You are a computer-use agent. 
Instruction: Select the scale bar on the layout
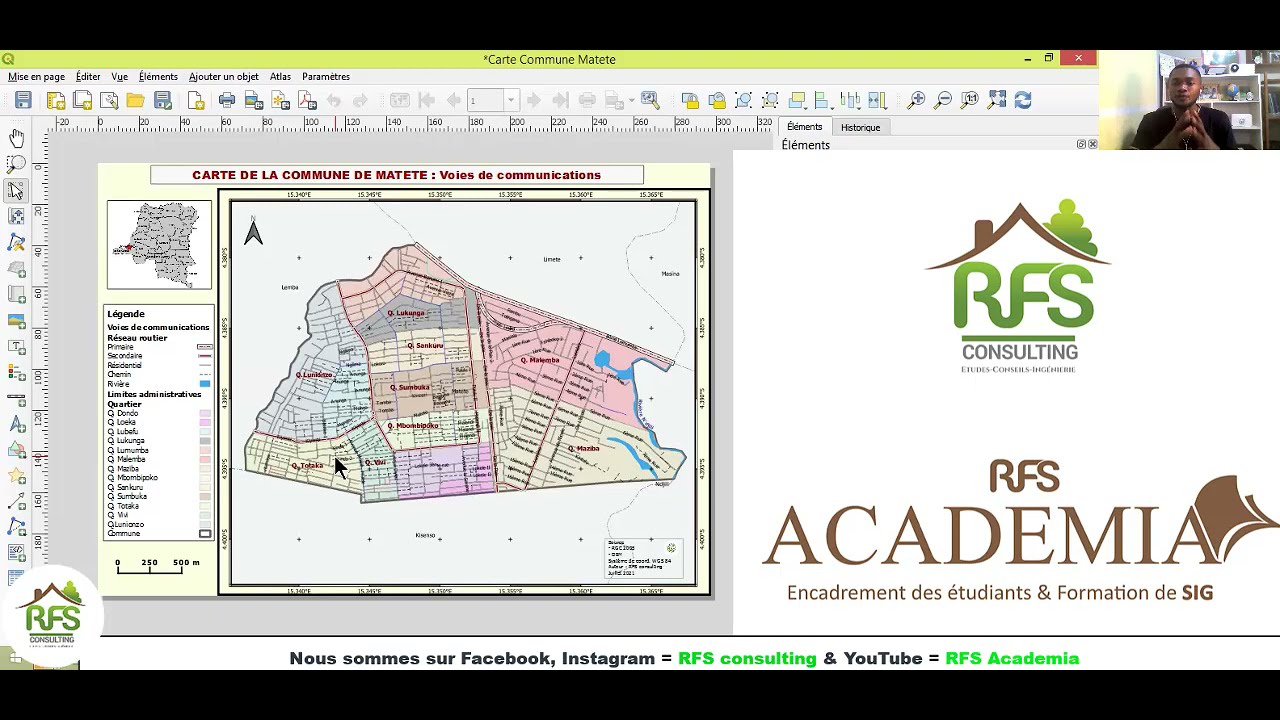(x=158, y=567)
